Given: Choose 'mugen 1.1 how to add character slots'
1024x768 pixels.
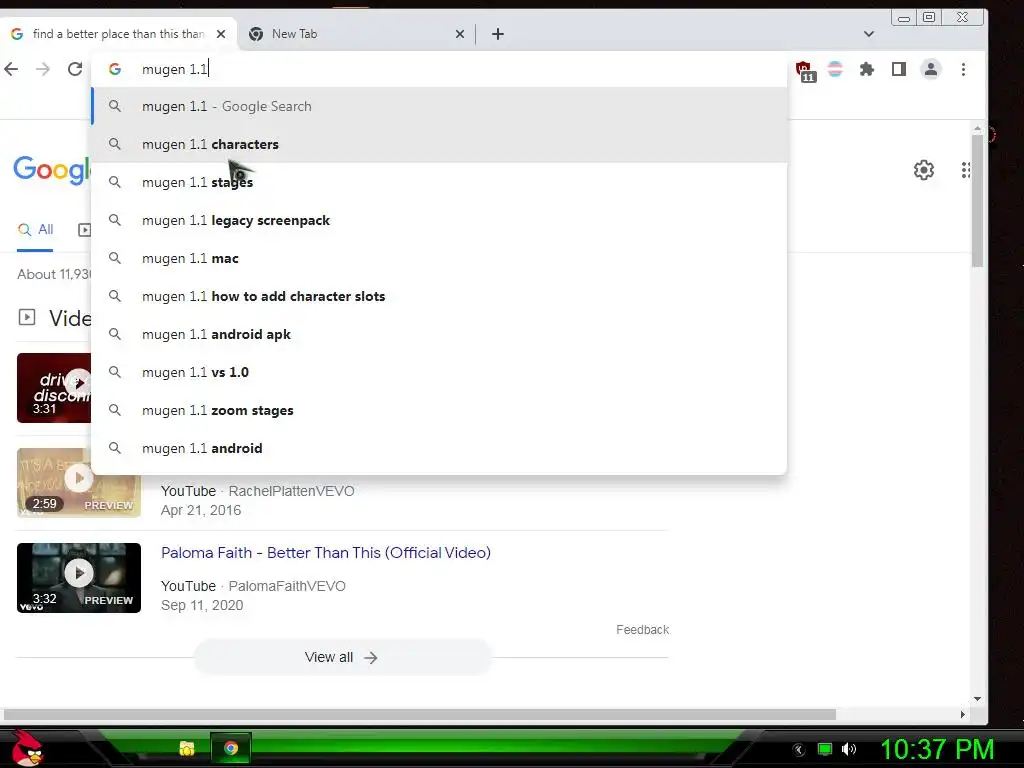Looking at the screenshot, I should (440, 296).
